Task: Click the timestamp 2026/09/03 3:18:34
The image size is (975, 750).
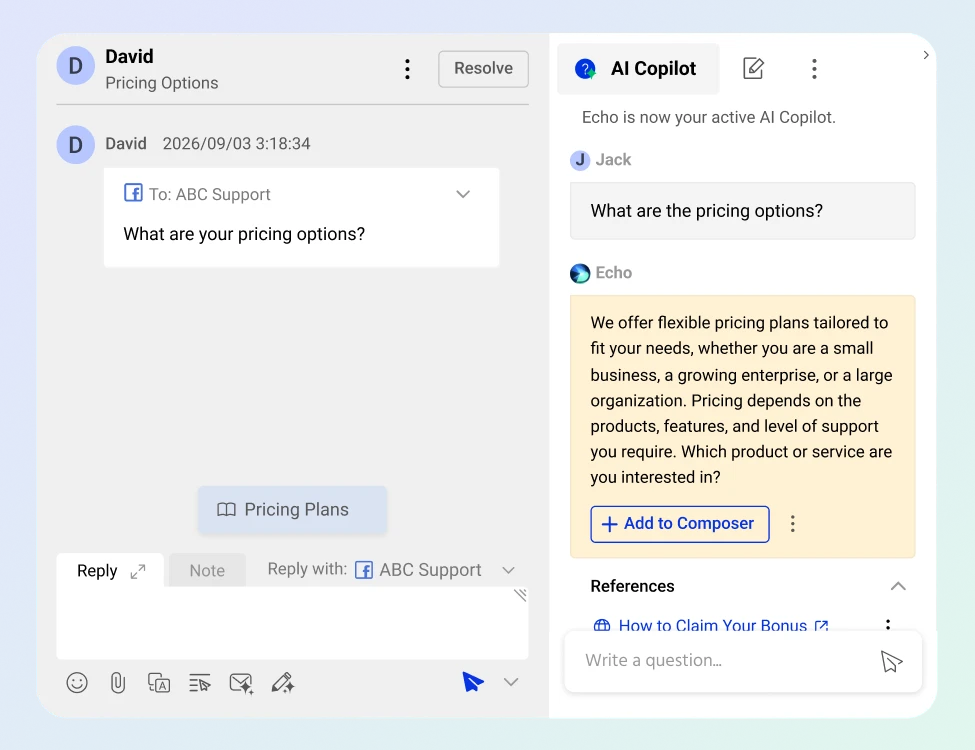Action: 236,144
